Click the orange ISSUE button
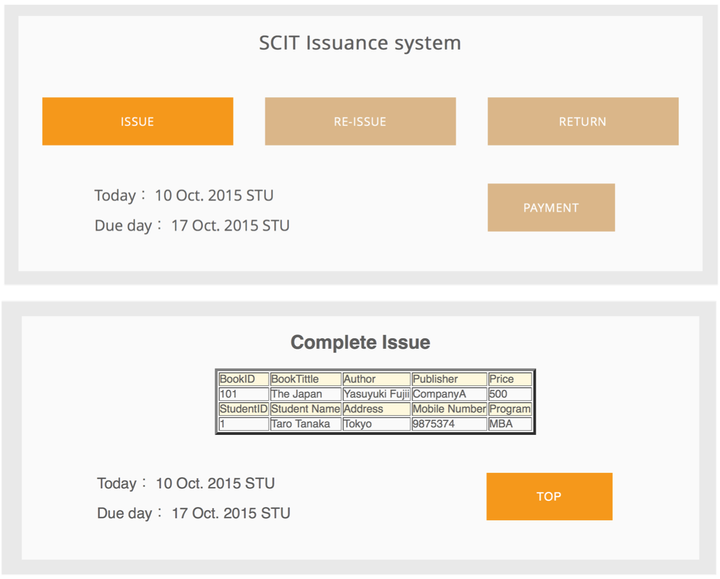720x579 pixels. [x=137, y=121]
